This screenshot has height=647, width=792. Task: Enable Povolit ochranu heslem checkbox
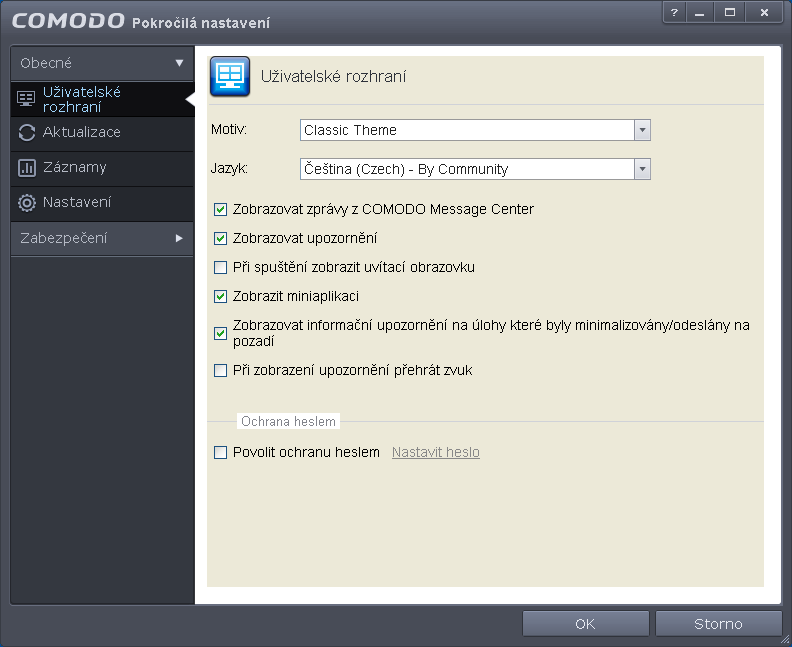(x=221, y=453)
